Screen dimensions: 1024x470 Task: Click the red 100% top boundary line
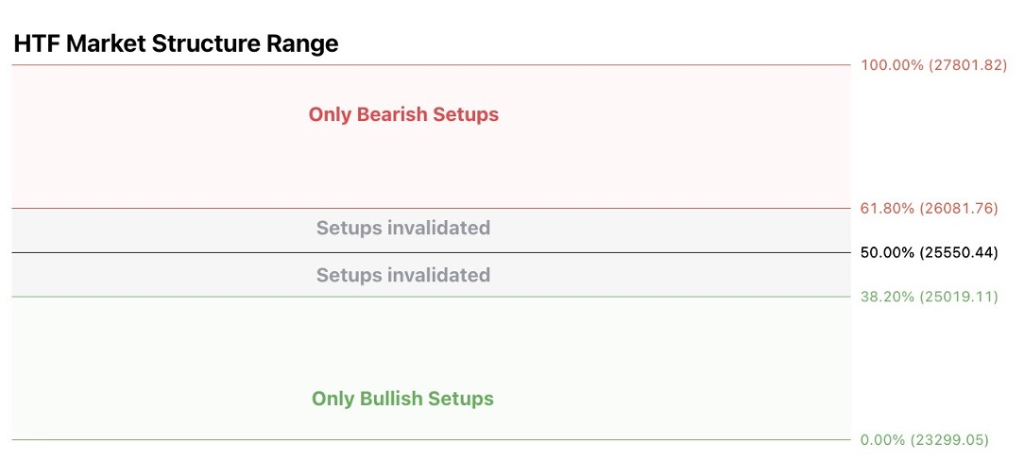600,65
